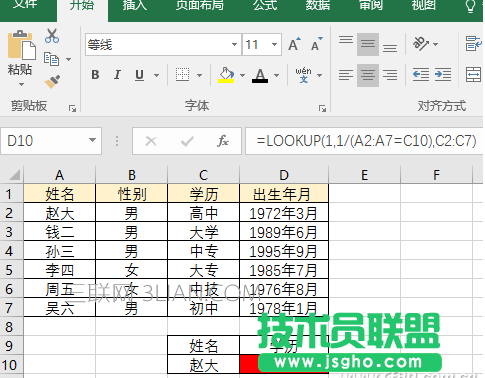Screen dimensions: 485x378
Task: Click the insert function fx icon
Action: tap(223, 141)
